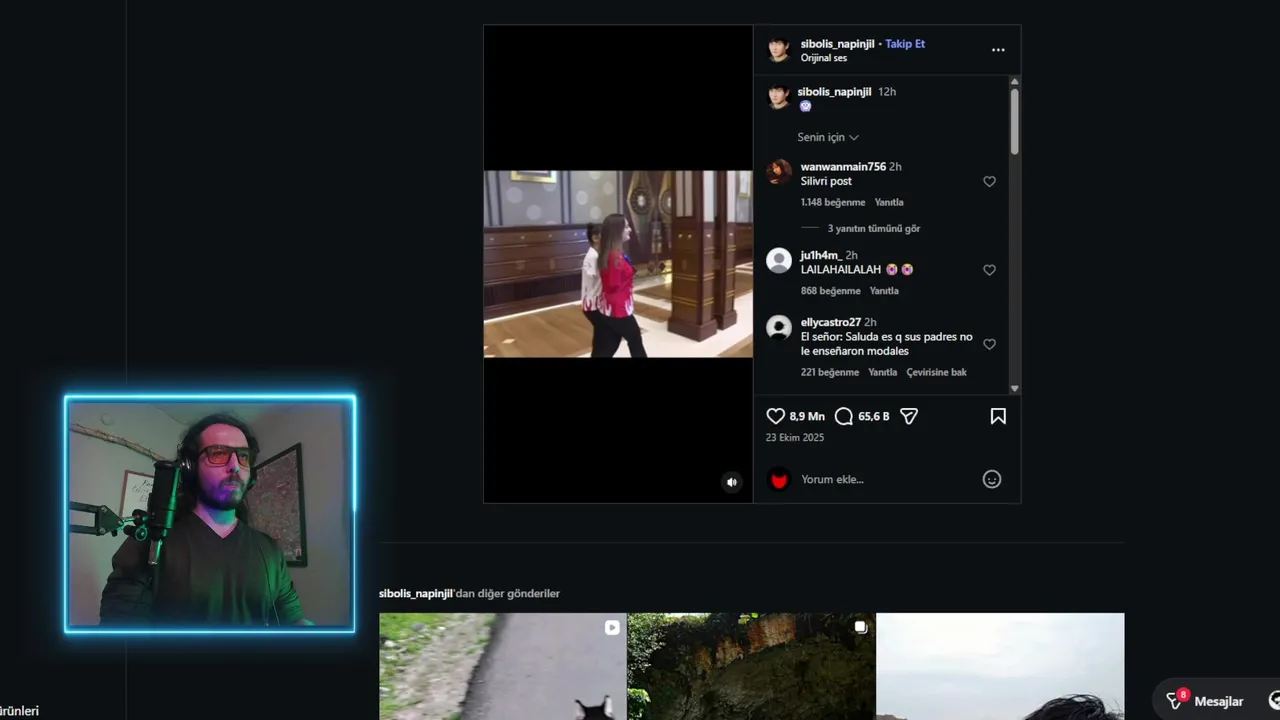Viewport: 1280px width, 720px height.
Task: Open the second carousel post thumbnail
Action: tap(751, 666)
